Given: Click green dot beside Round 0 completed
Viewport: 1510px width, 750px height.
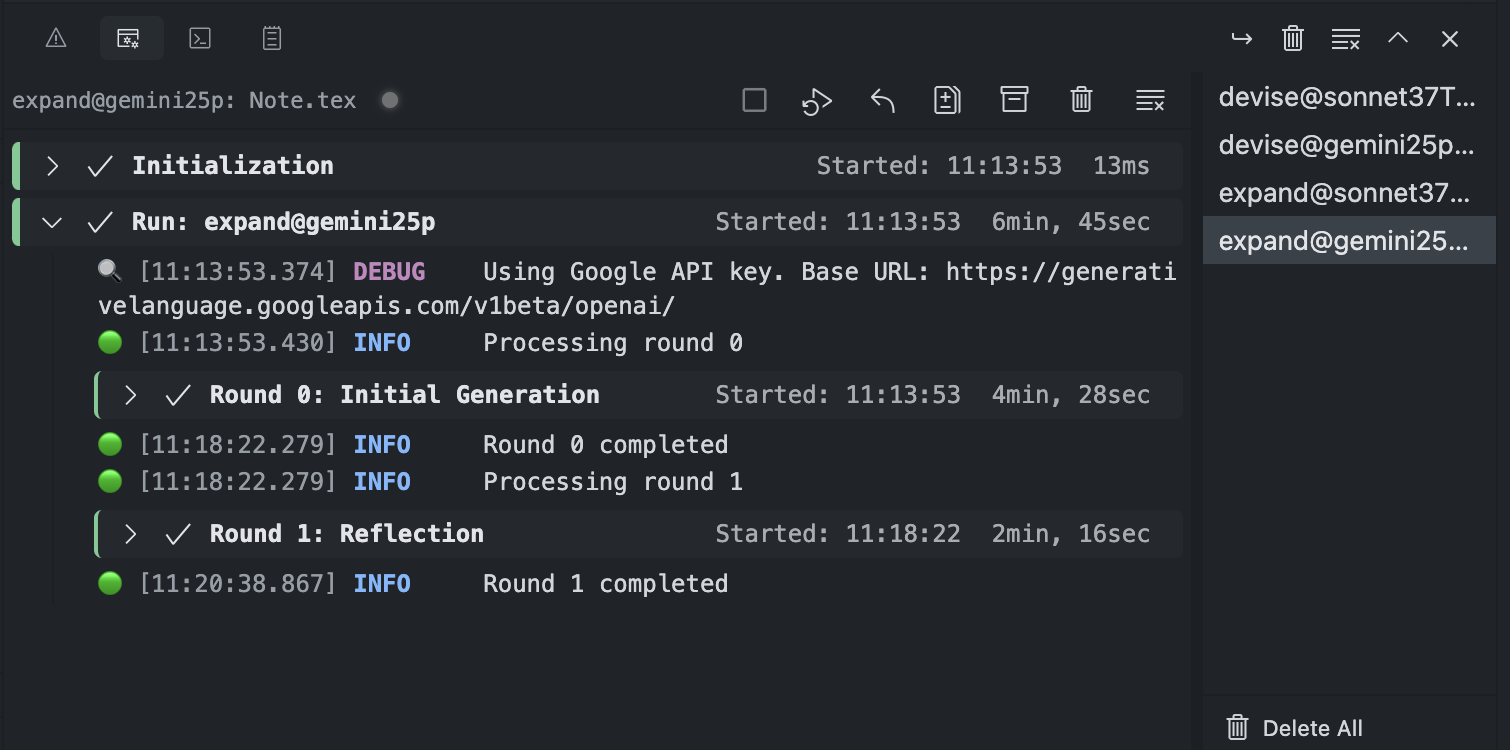Looking at the screenshot, I should click(x=110, y=444).
